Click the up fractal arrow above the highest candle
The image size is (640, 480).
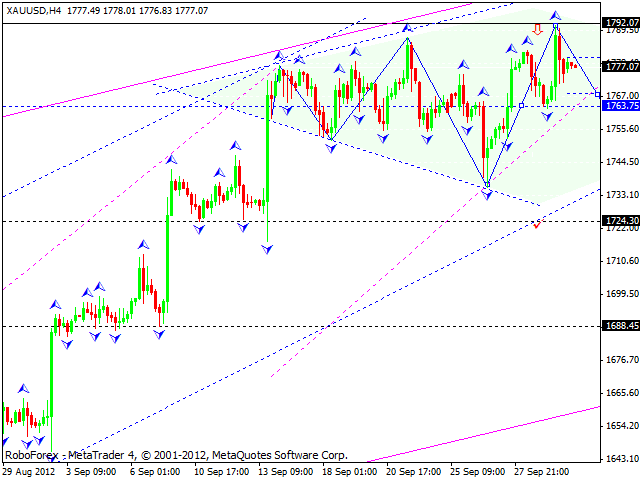(x=556, y=15)
